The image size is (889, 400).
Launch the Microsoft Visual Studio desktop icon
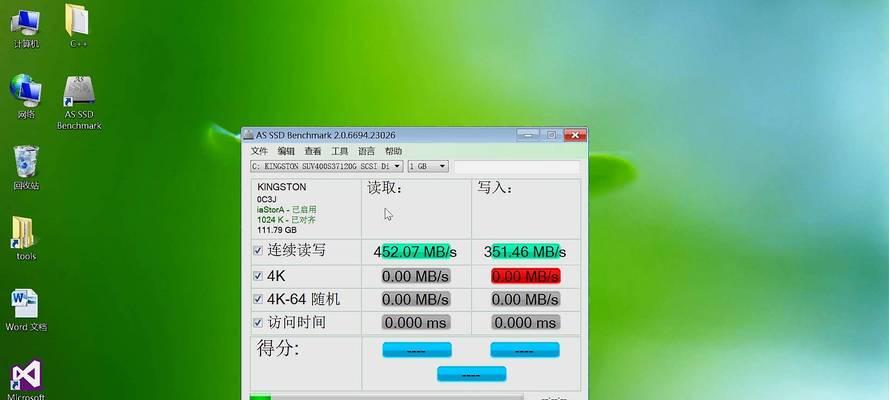pos(26,380)
